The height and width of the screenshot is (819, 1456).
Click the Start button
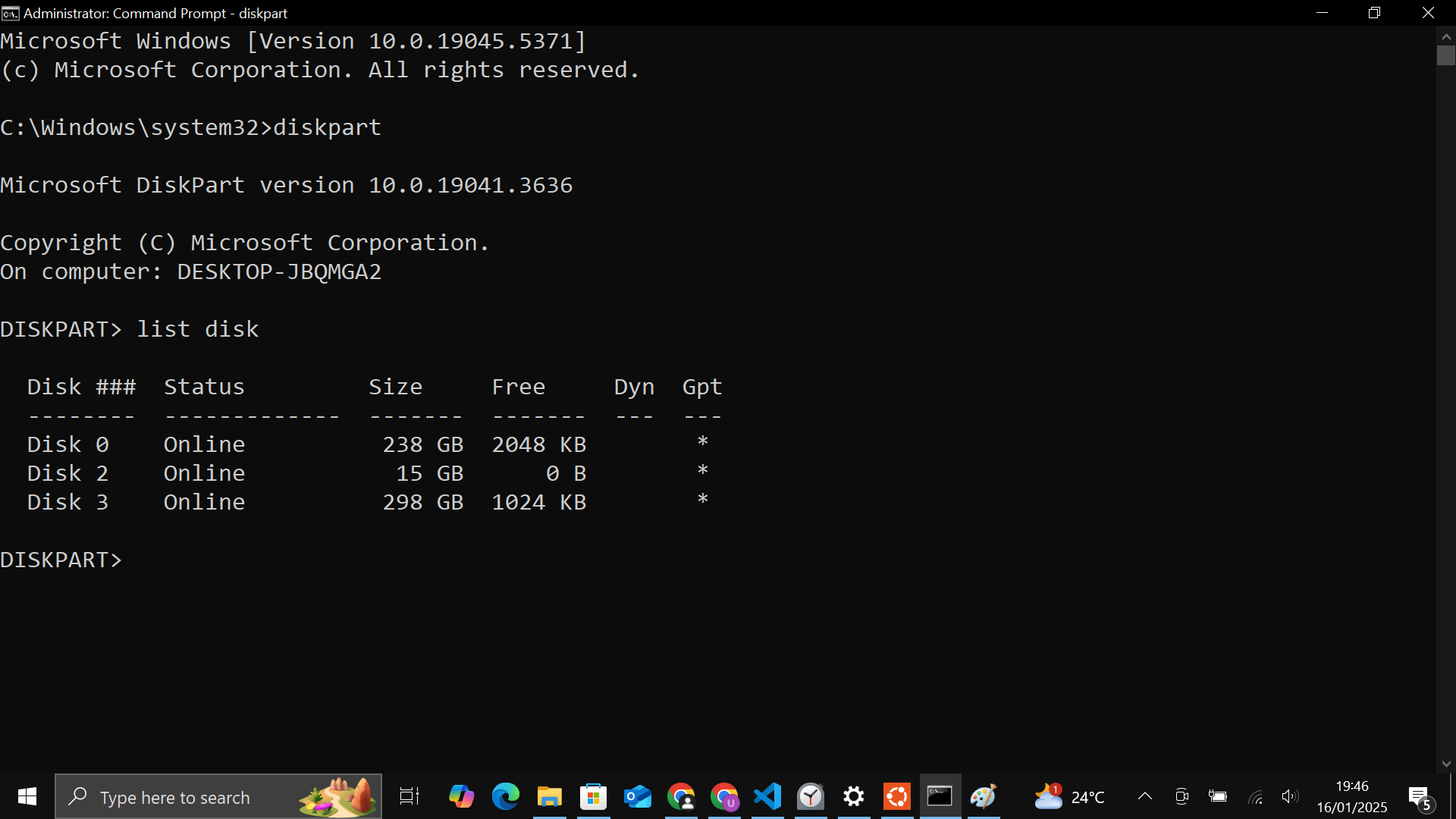27,796
